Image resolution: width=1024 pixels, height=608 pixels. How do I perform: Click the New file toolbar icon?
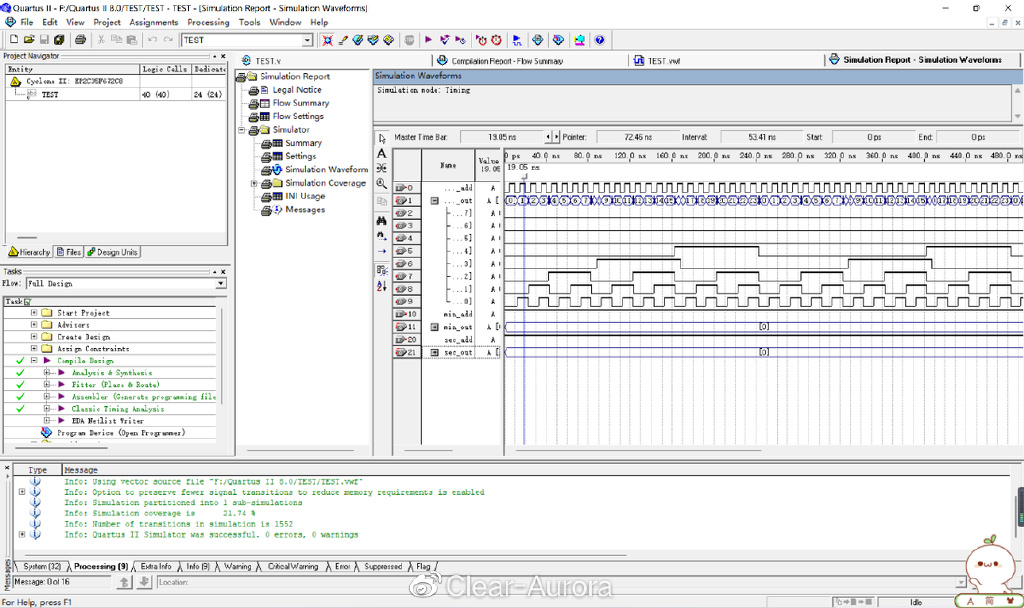(14, 40)
